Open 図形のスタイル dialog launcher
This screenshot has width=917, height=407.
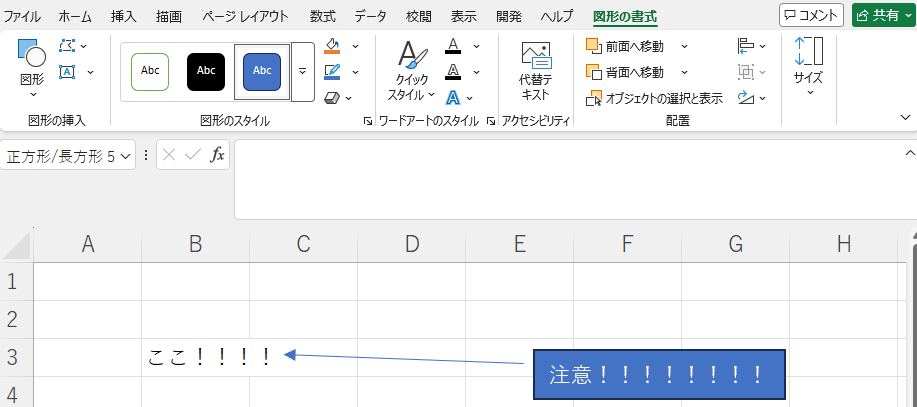(x=368, y=121)
